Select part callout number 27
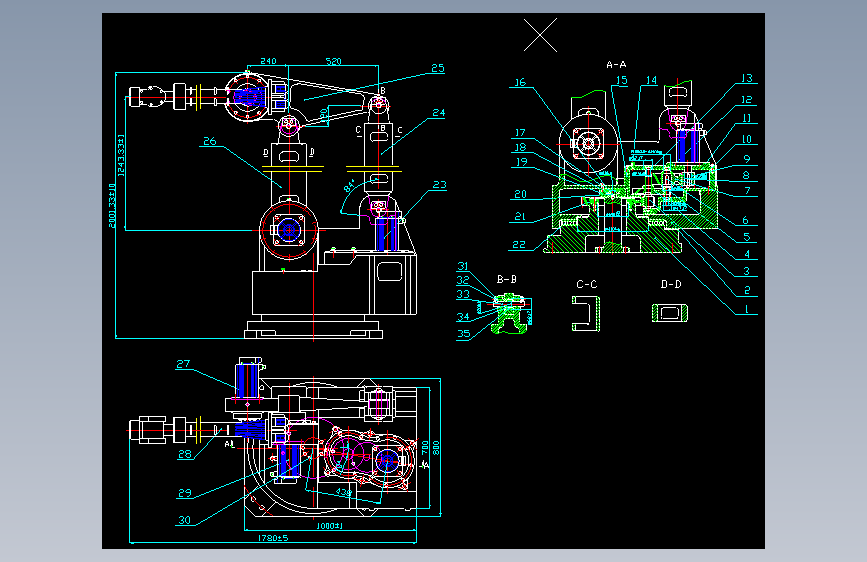 tap(183, 364)
